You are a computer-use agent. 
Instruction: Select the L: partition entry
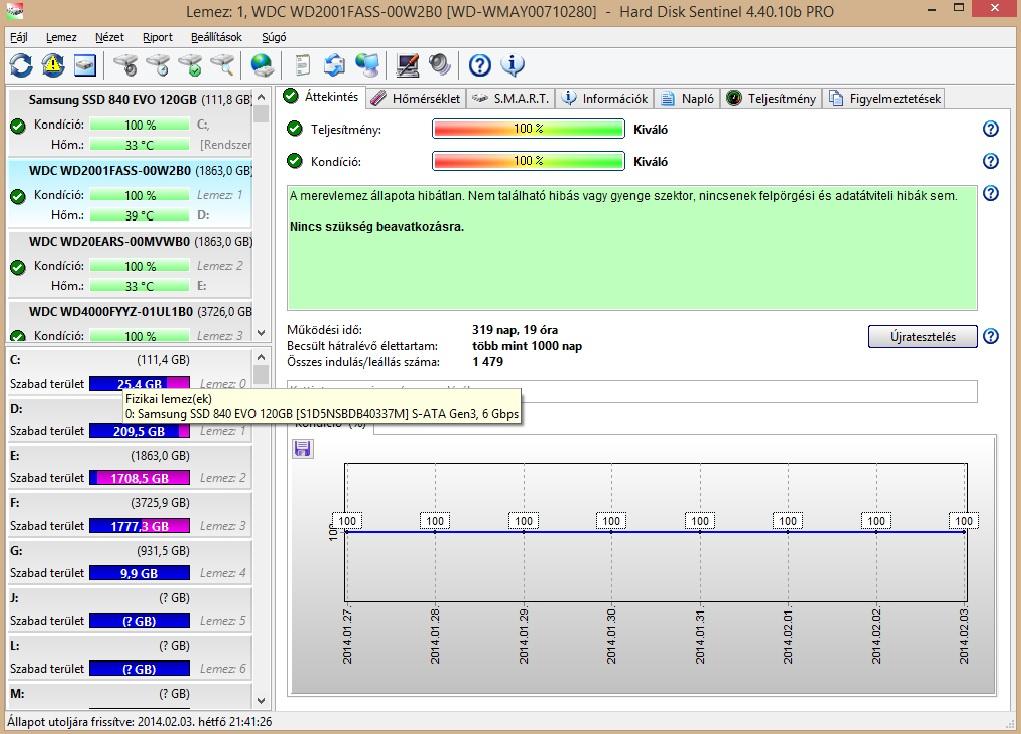pyautogui.click(x=130, y=657)
